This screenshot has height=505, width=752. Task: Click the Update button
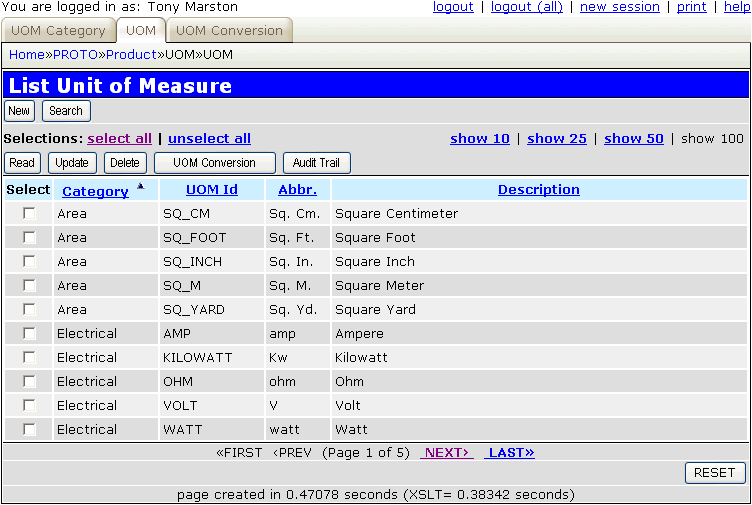click(72, 163)
